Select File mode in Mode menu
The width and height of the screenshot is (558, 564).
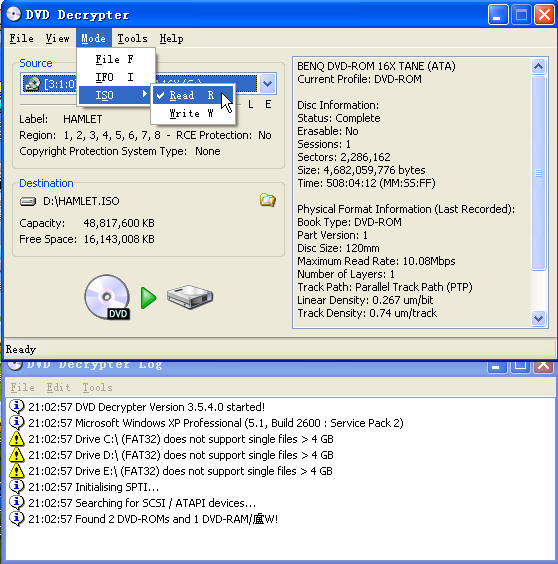click(115, 59)
